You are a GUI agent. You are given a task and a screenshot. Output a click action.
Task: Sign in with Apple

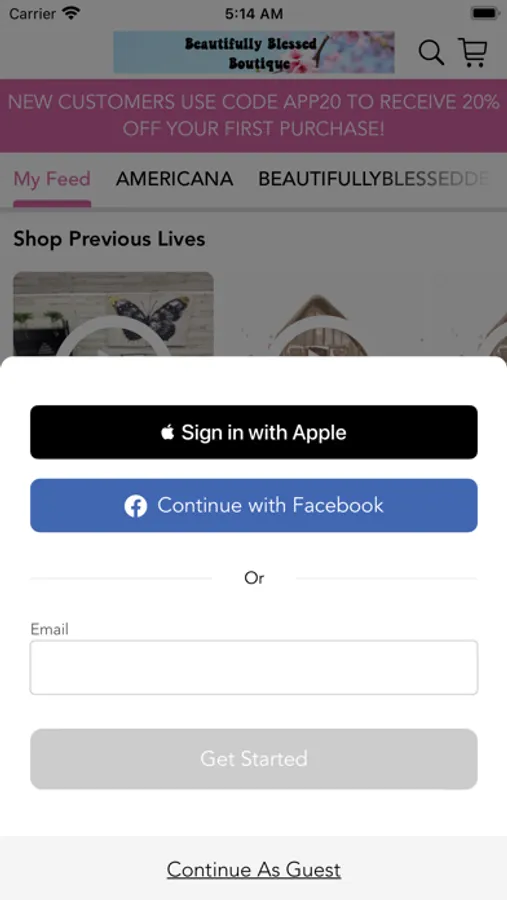(x=254, y=432)
